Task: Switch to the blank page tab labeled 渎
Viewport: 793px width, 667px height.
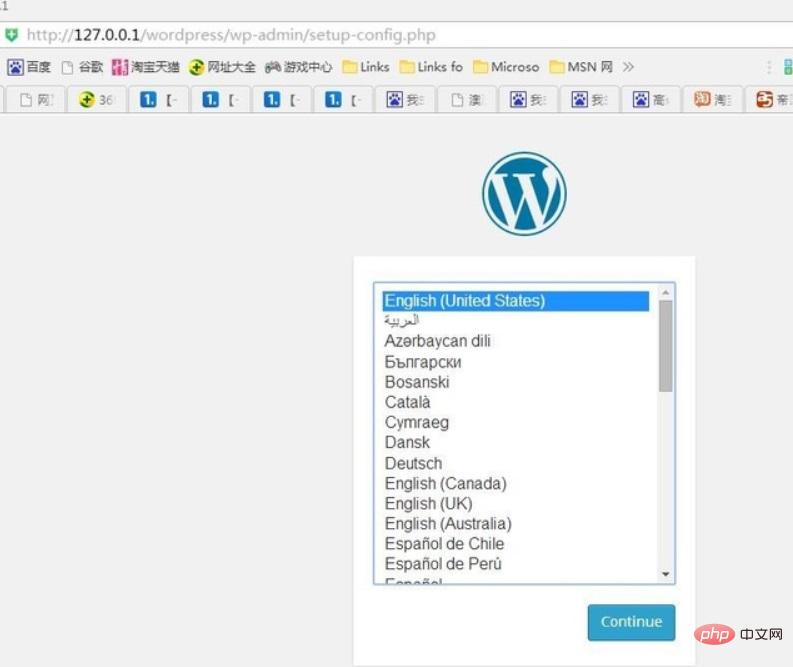Action: (466, 100)
